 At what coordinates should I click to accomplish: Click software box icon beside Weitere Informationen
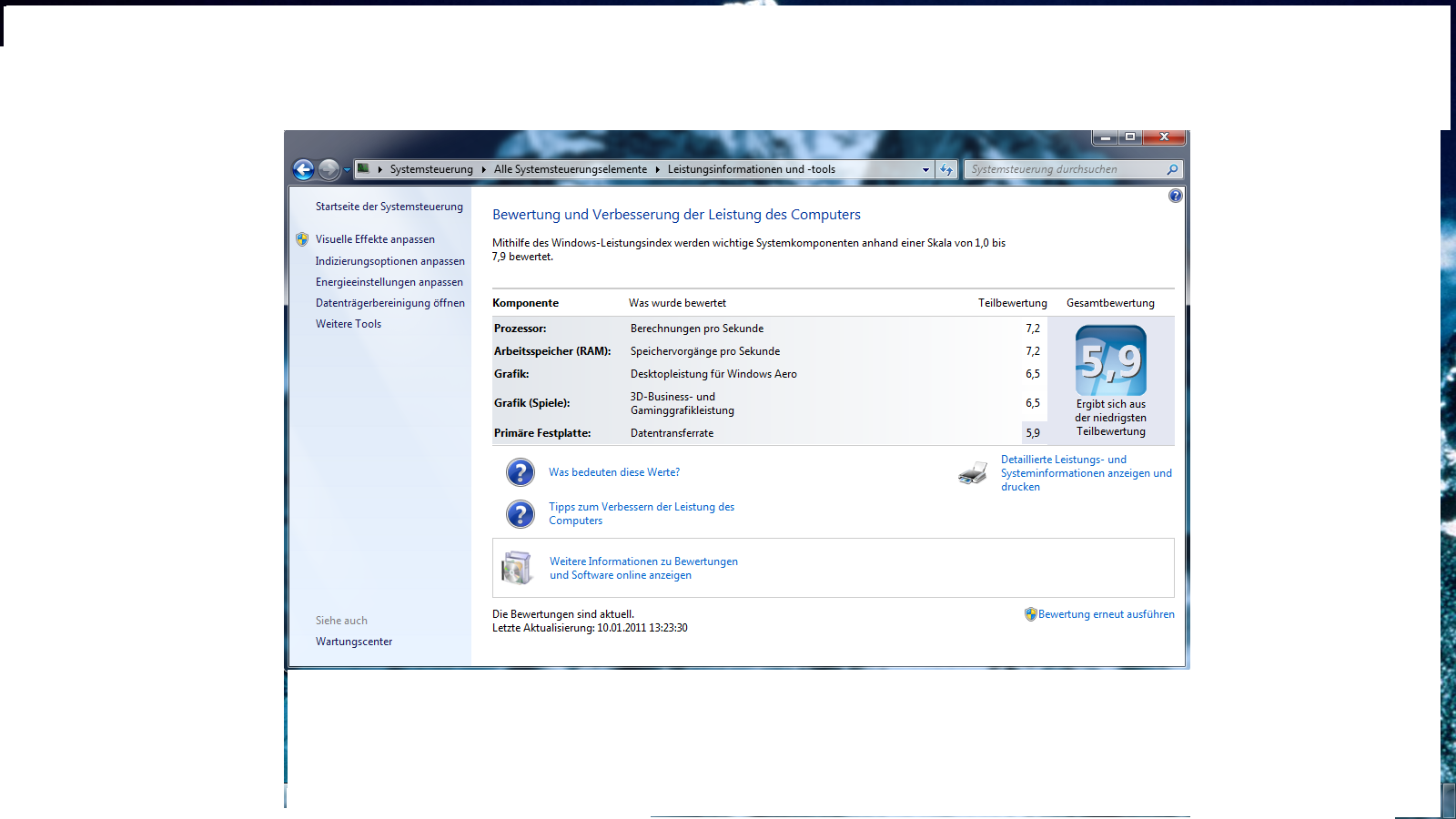518,568
